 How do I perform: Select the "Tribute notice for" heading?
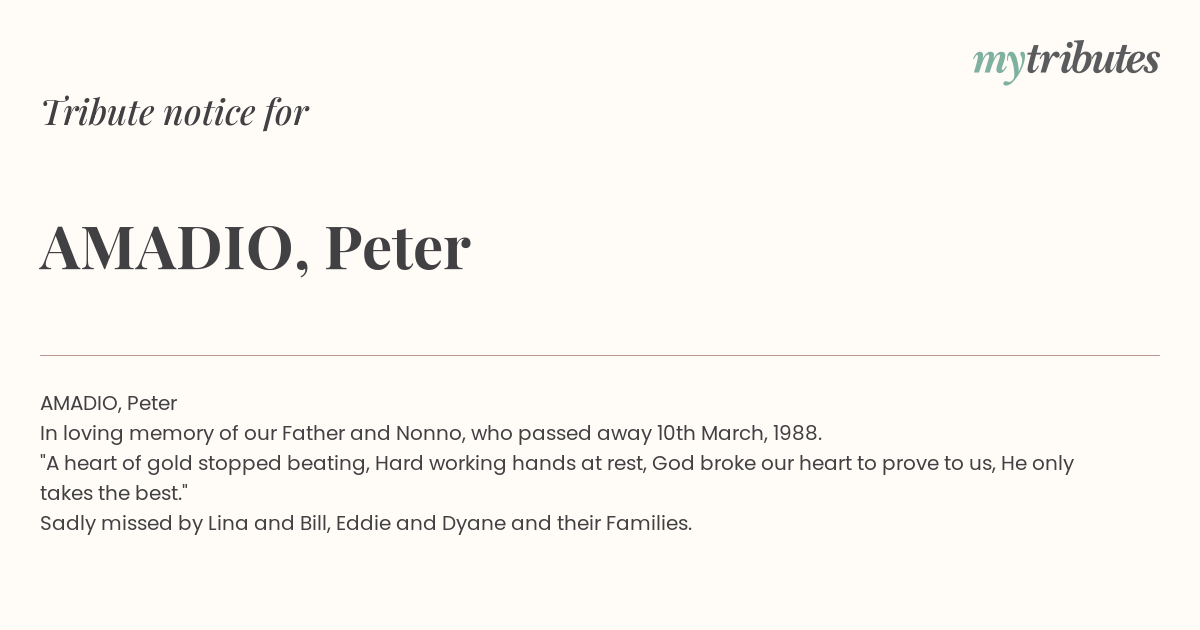tap(175, 113)
